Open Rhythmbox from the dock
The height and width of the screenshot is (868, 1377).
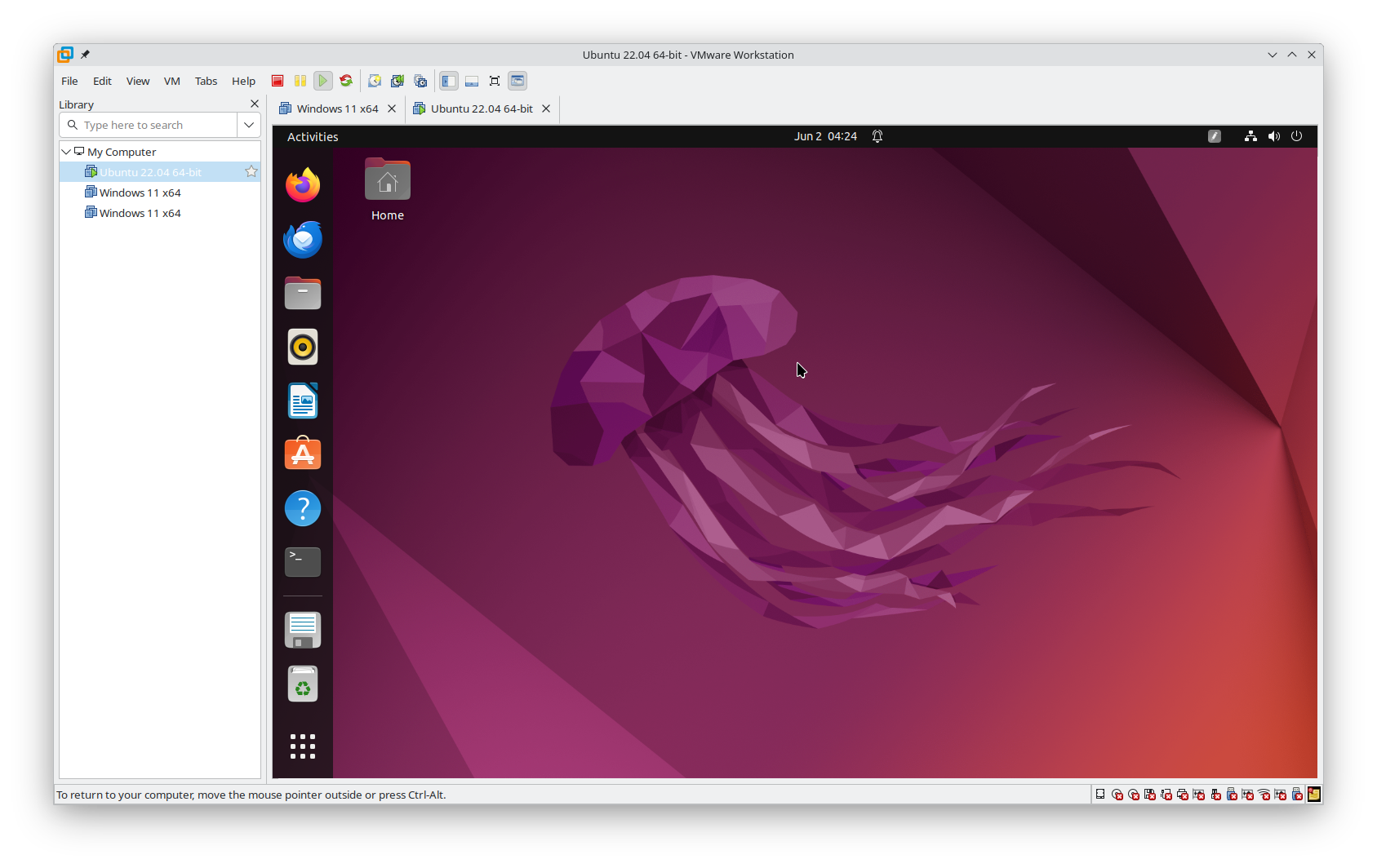[303, 347]
